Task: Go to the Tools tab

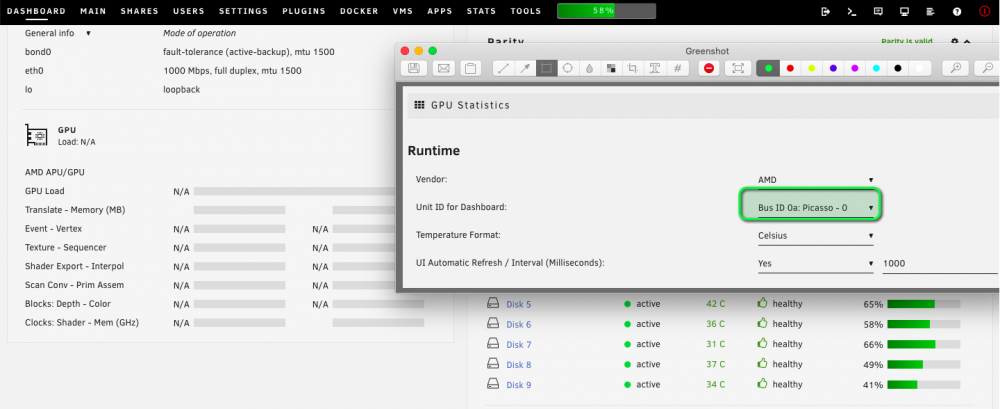Action: [526, 11]
